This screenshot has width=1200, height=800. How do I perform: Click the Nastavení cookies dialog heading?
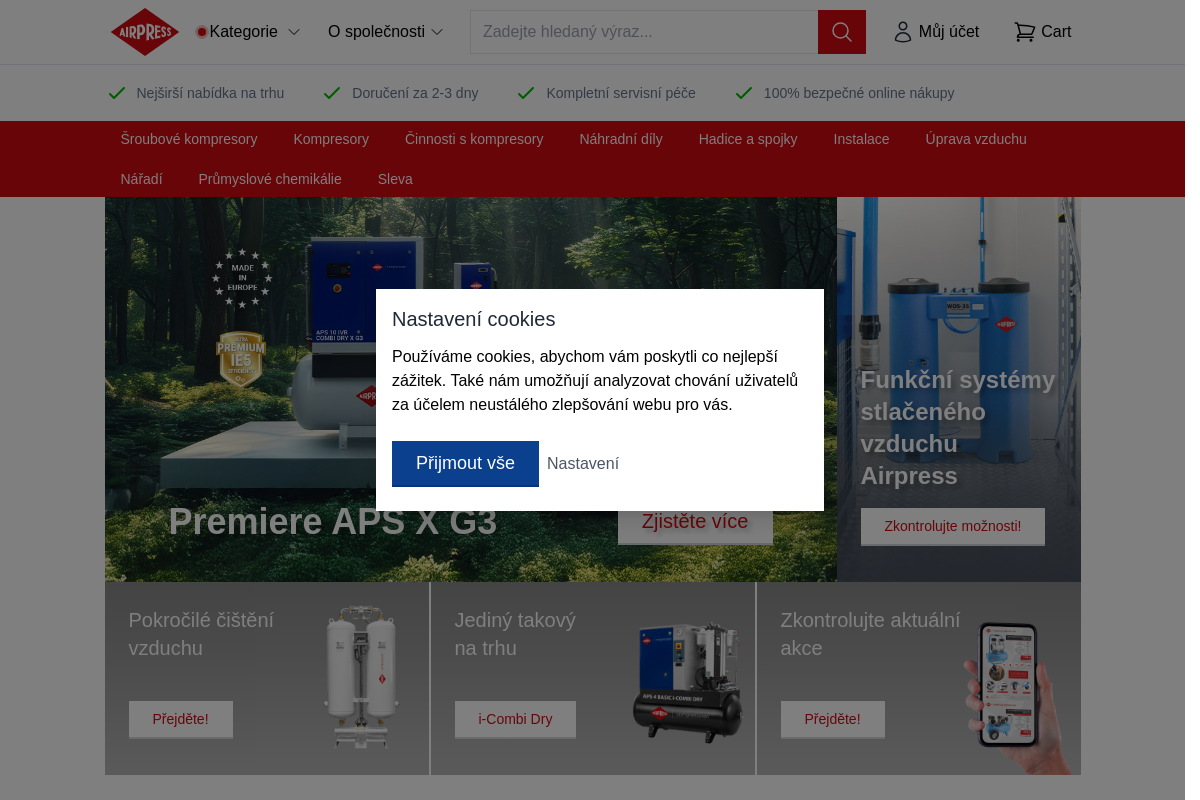[x=473, y=319]
